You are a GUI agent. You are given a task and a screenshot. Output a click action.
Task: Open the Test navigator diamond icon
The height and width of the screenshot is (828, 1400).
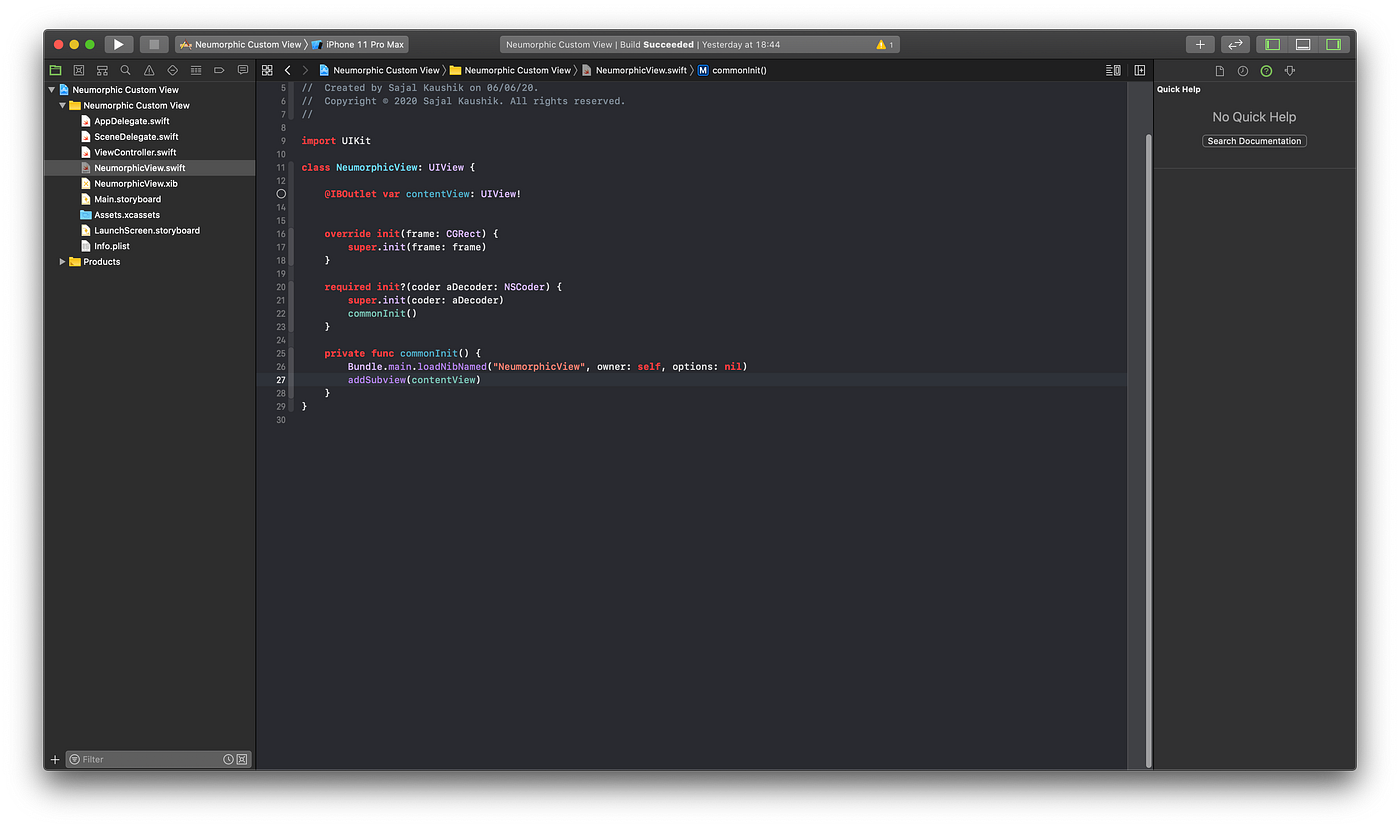173,70
